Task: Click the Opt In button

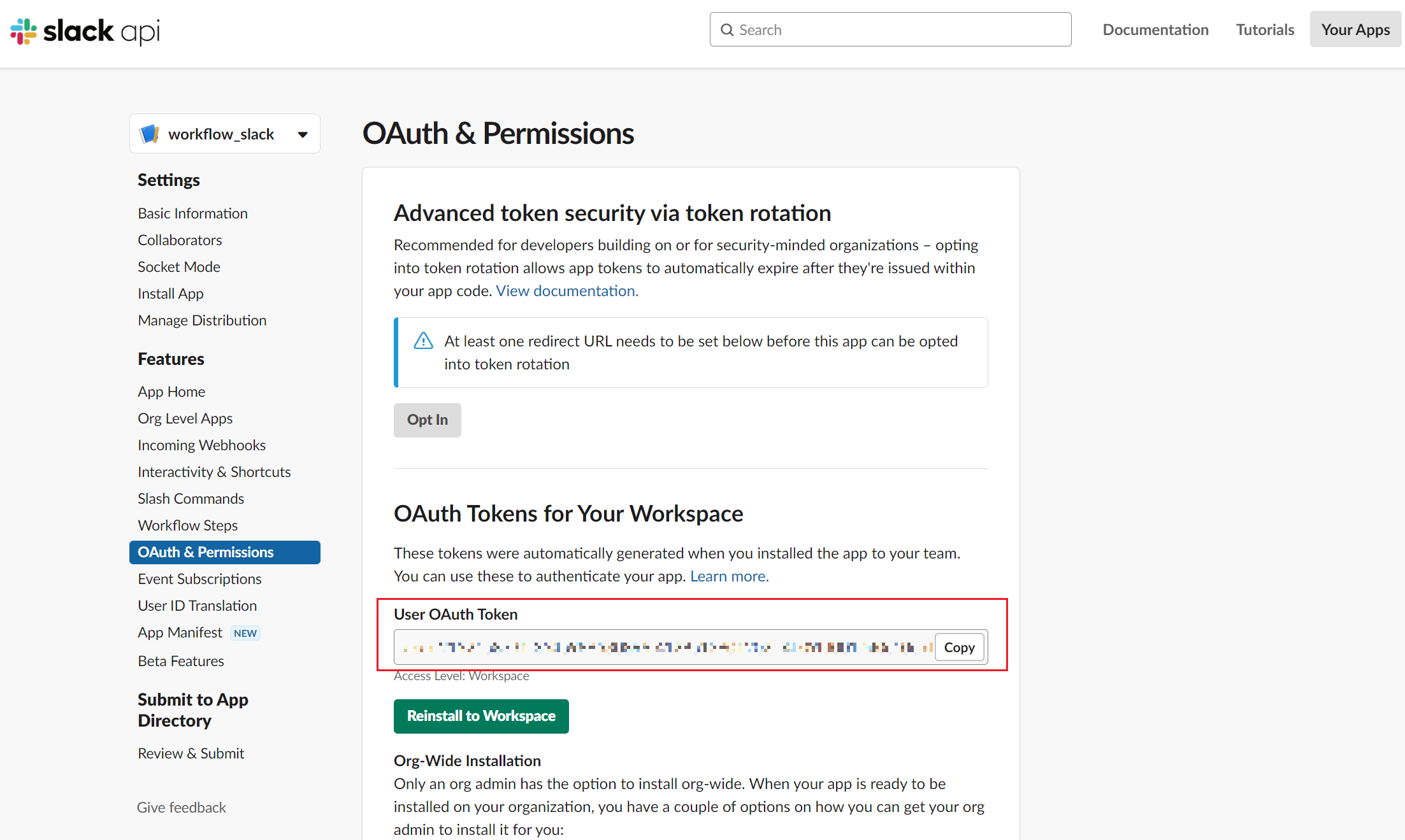Action: click(x=427, y=419)
